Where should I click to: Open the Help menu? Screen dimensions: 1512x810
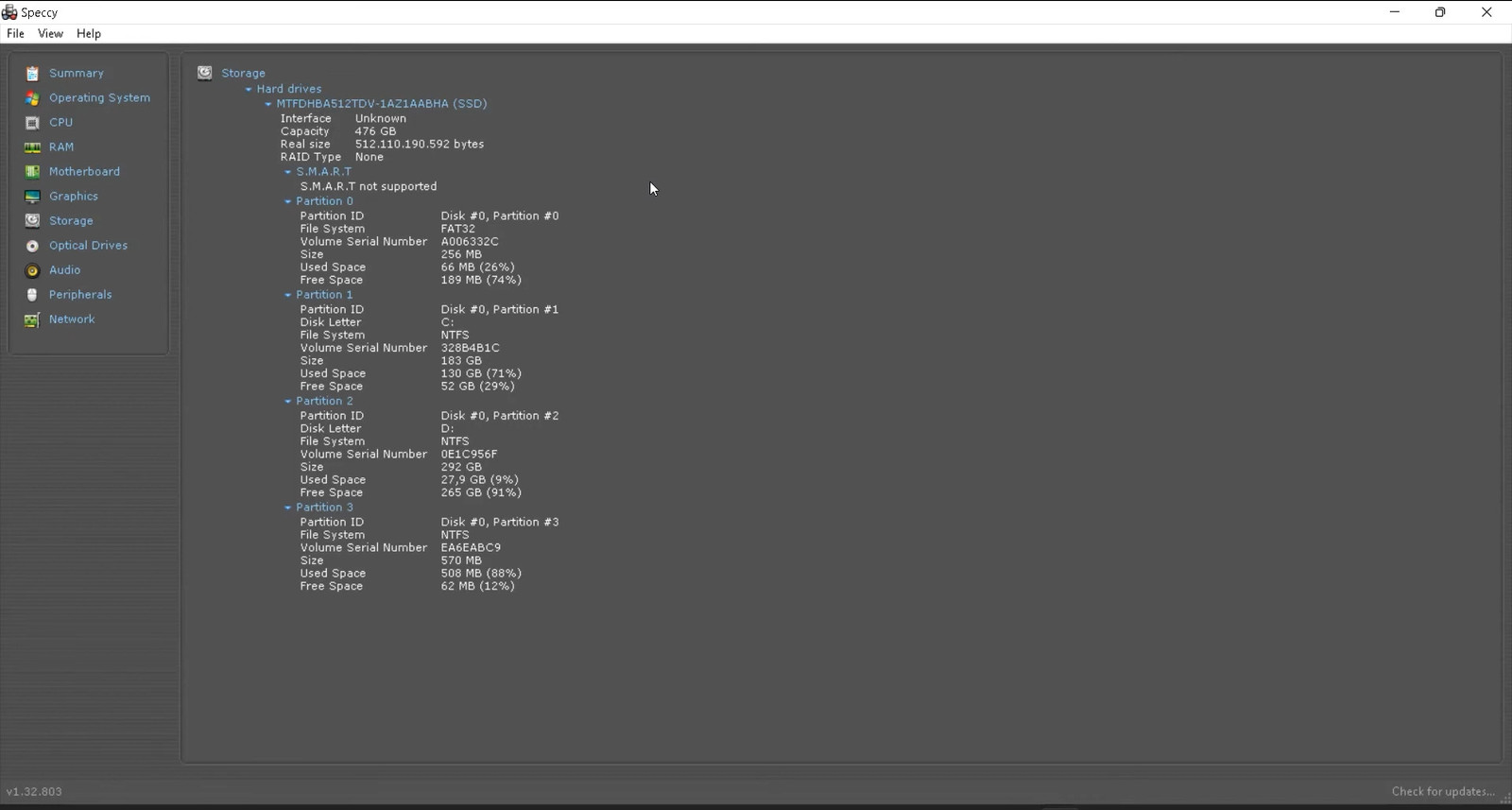tap(89, 34)
